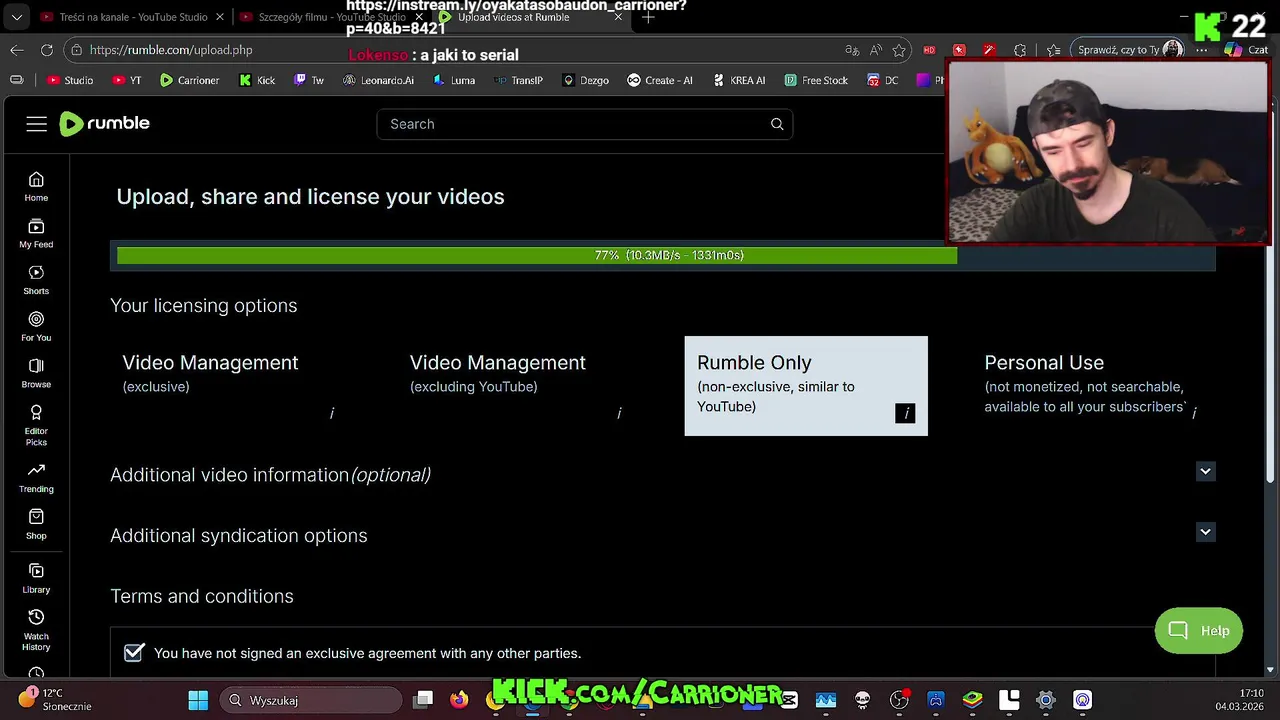Open the Help chat button
Viewport: 1280px width, 720px height.
tap(1198, 630)
